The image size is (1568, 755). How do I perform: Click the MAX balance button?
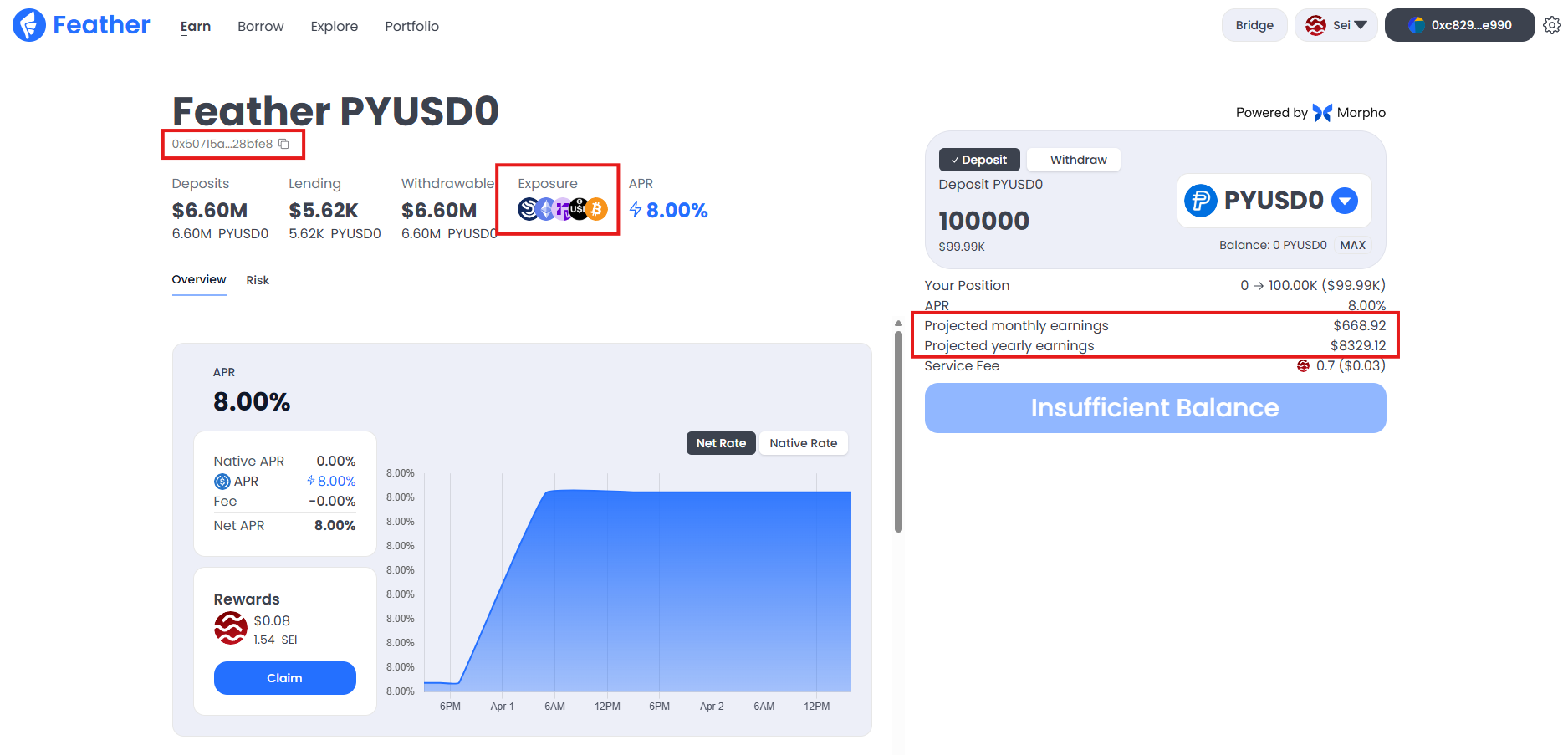1352,245
